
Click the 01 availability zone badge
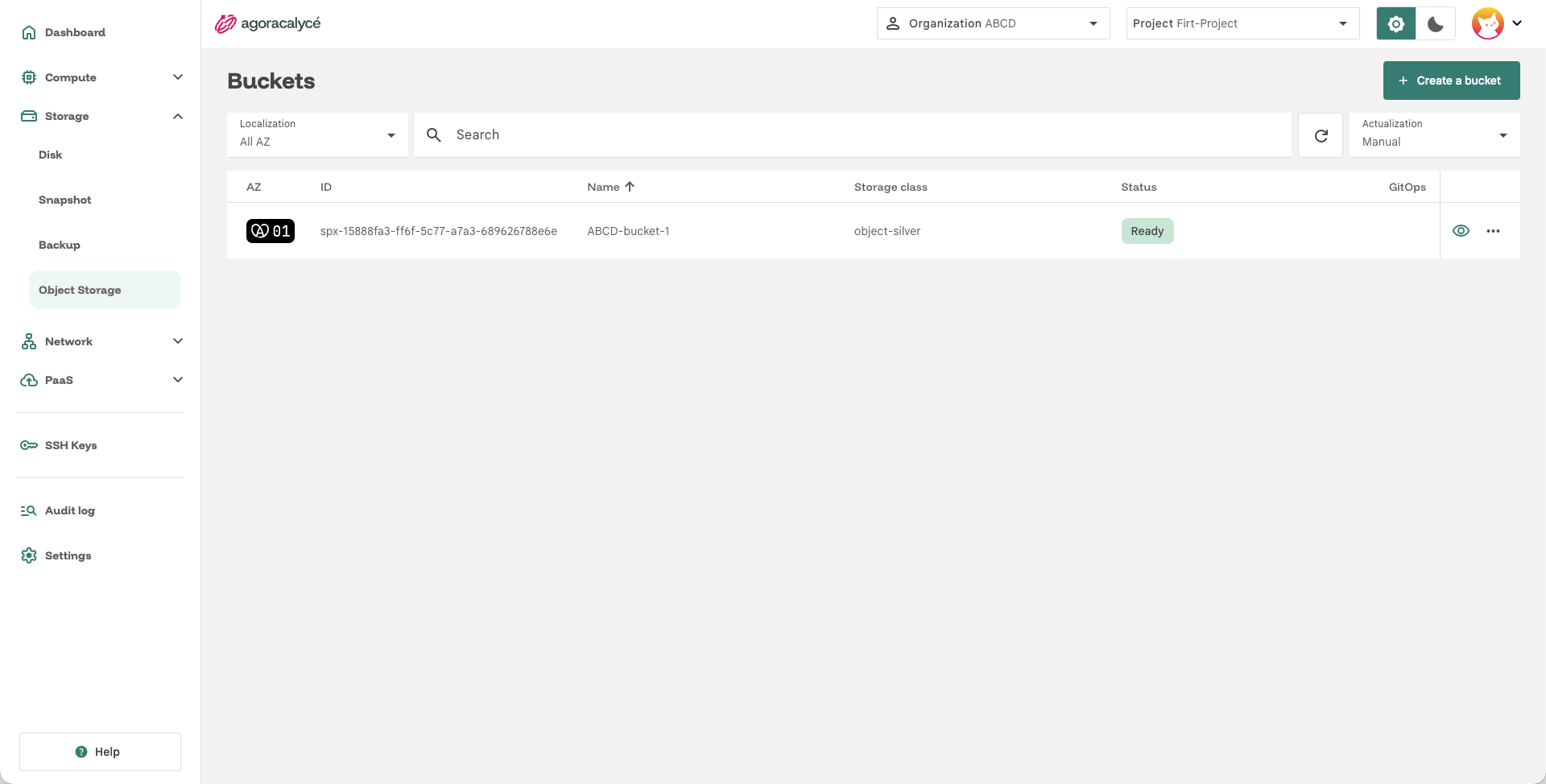coord(271,231)
